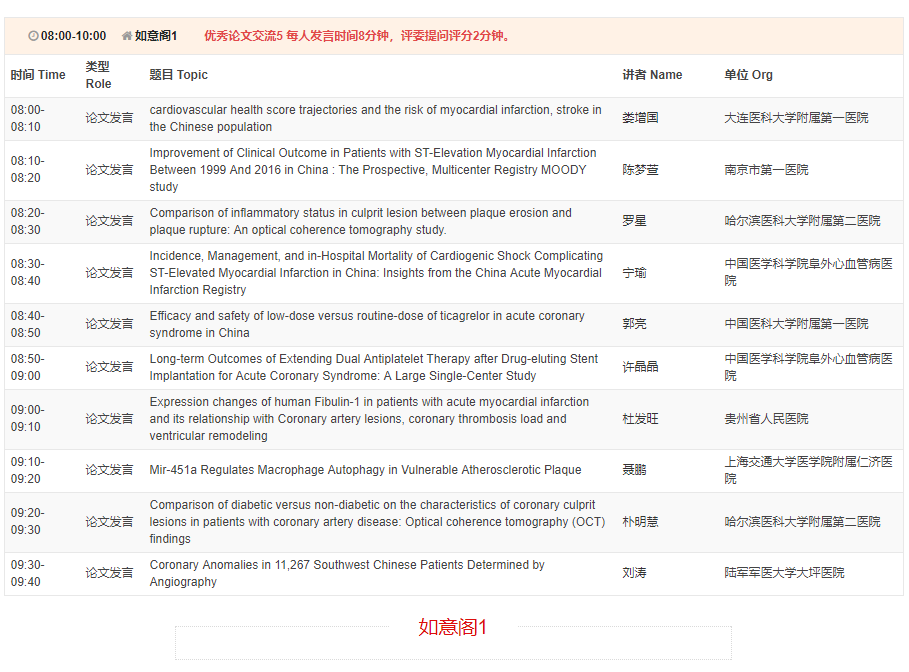Image resolution: width=909 pixels, height=672 pixels.
Task: Click speaker name 娄增国
Action: tap(641, 118)
